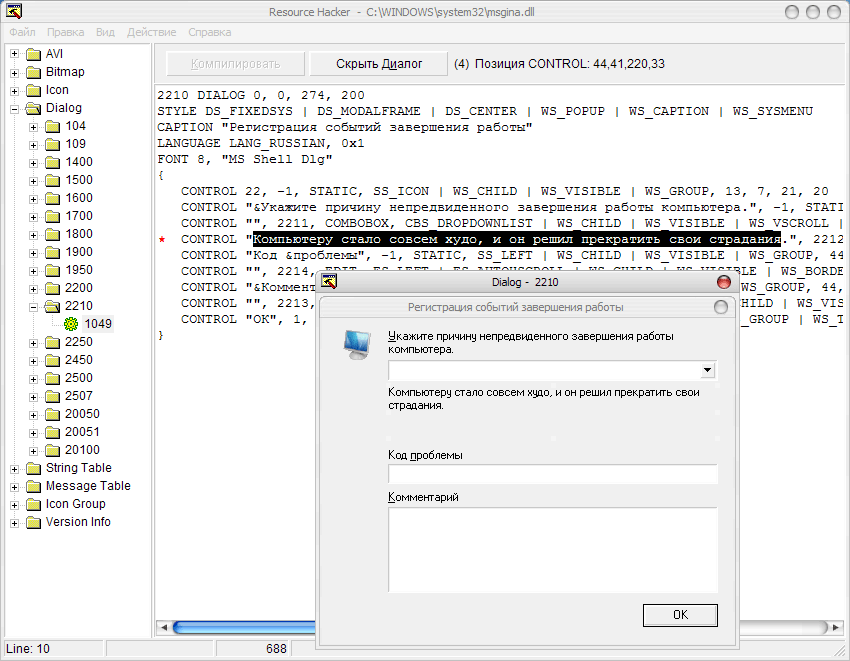Click the script horizontal scrollbar thumb
Screen dimensions: 850x661
244,627
